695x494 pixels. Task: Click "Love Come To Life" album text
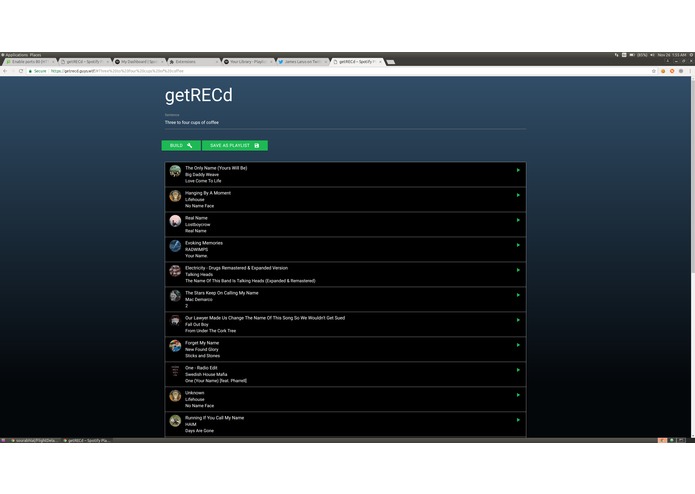(203, 181)
